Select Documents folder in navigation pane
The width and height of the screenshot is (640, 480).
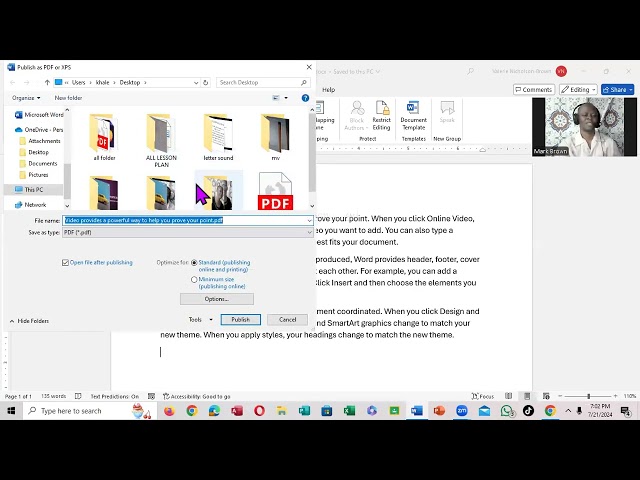[x=38, y=164]
